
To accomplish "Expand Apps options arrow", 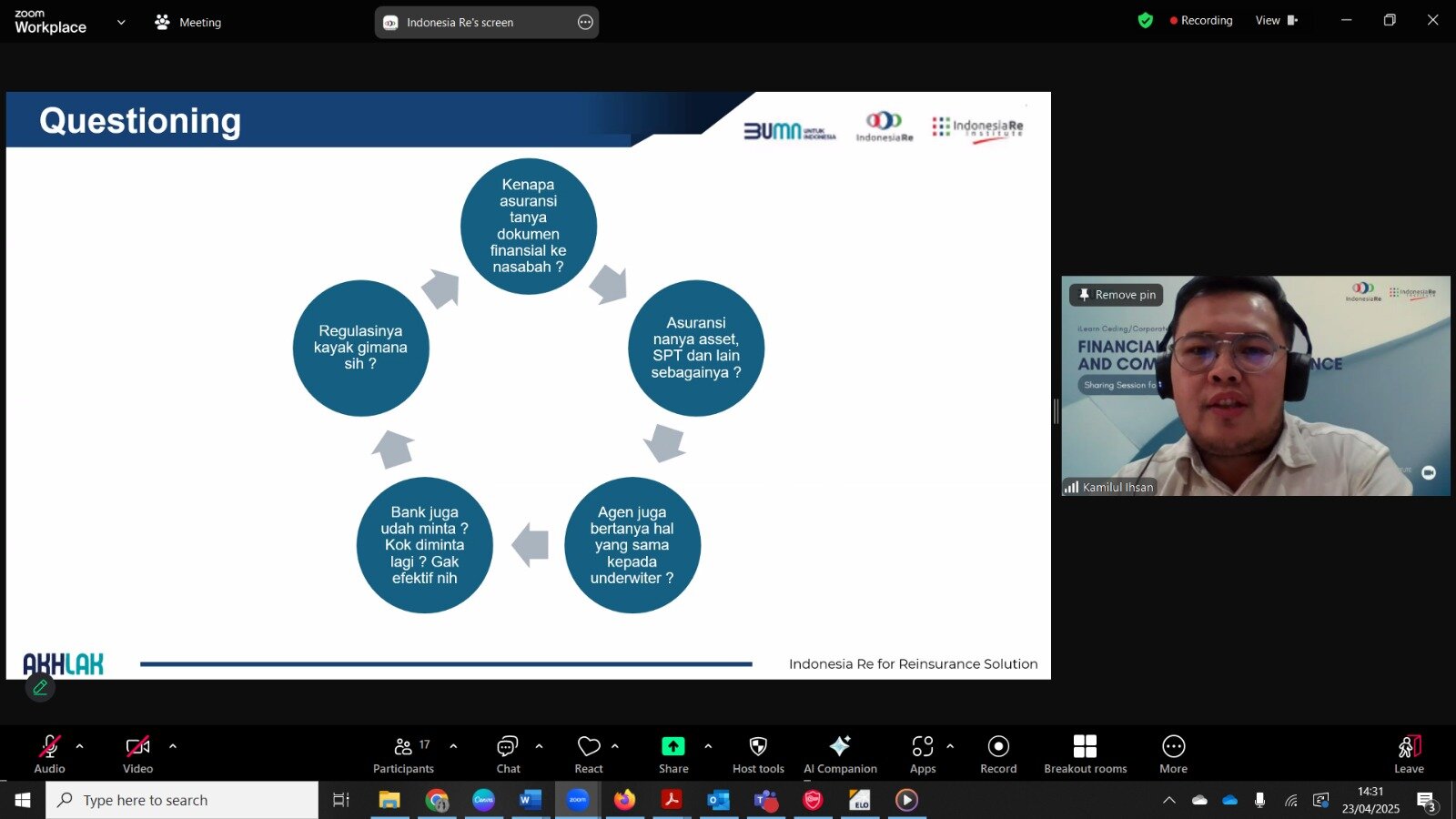I will (950, 746).
